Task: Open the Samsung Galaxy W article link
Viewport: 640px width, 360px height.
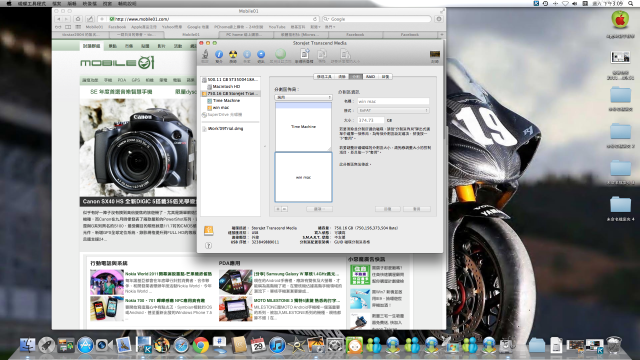Action: coord(296,274)
